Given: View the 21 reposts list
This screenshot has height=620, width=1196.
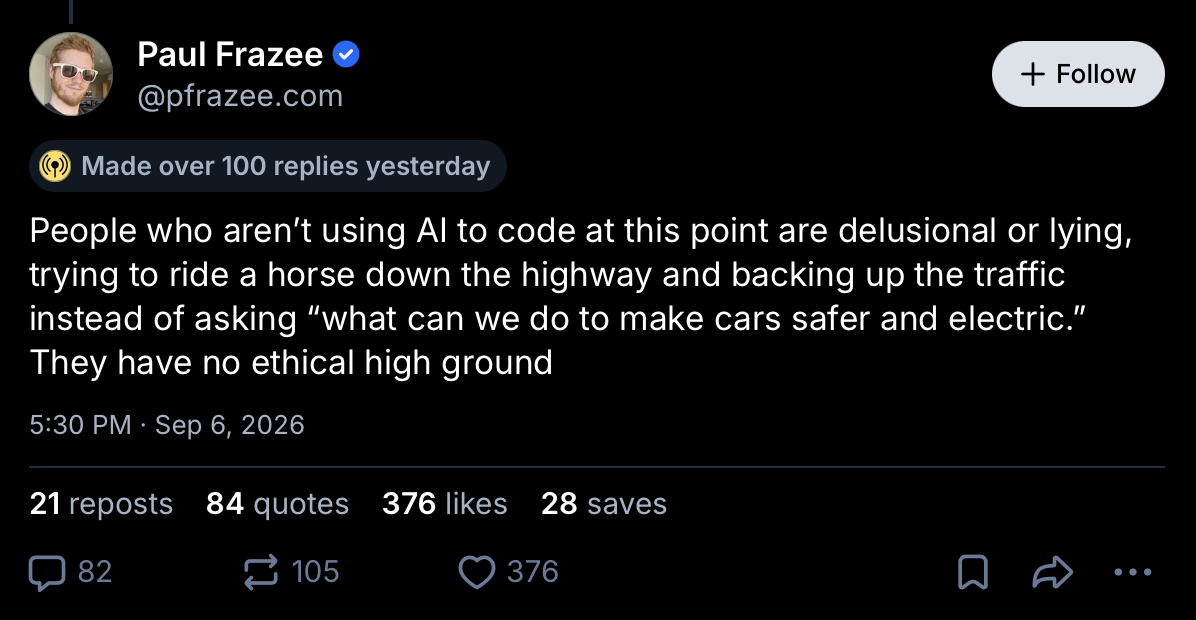Looking at the screenshot, I should point(101,504).
